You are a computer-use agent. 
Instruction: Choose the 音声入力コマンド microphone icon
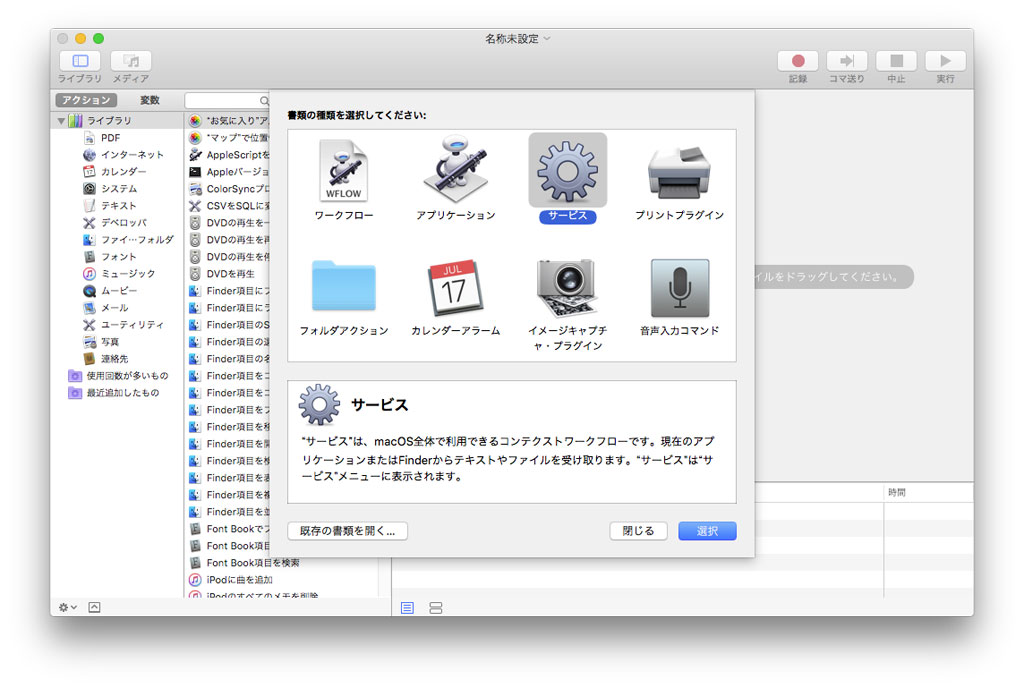pyautogui.click(x=680, y=288)
